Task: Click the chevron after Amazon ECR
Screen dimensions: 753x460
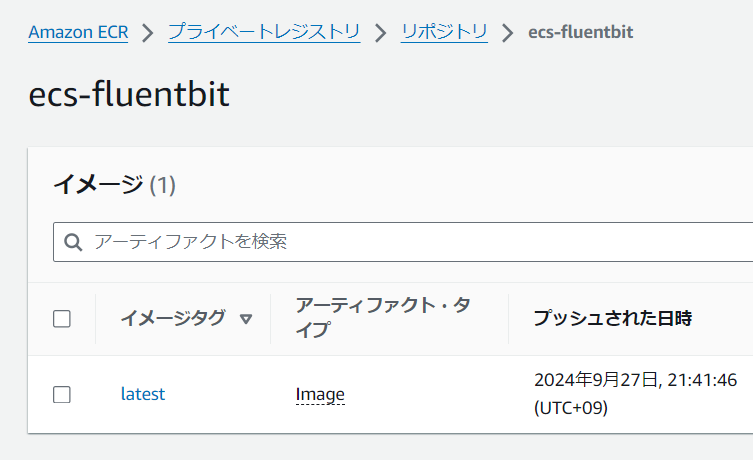Action: click(148, 33)
